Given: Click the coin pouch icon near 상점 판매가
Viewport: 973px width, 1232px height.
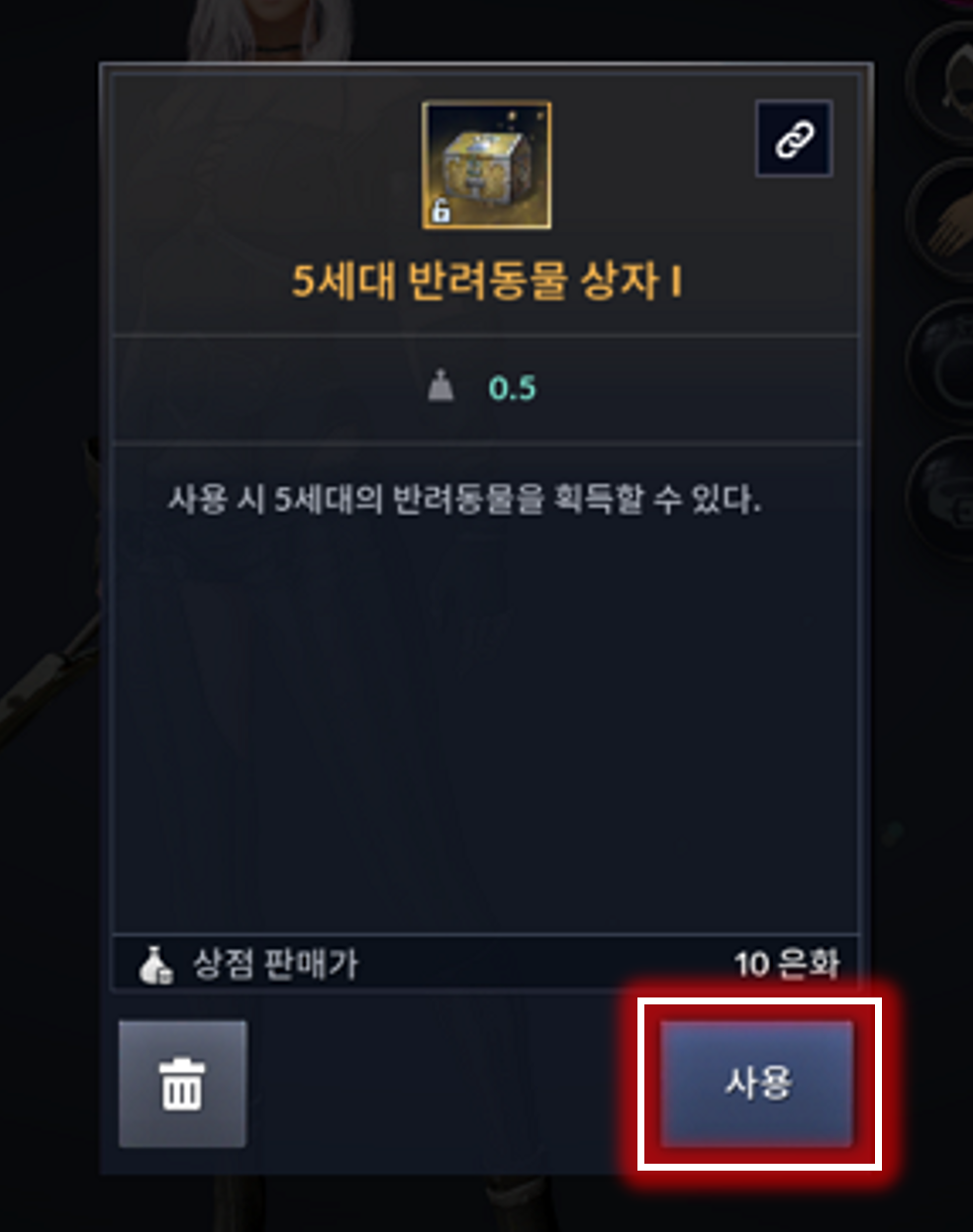Looking at the screenshot, I should pyautogui.click(x=155, y=965).
